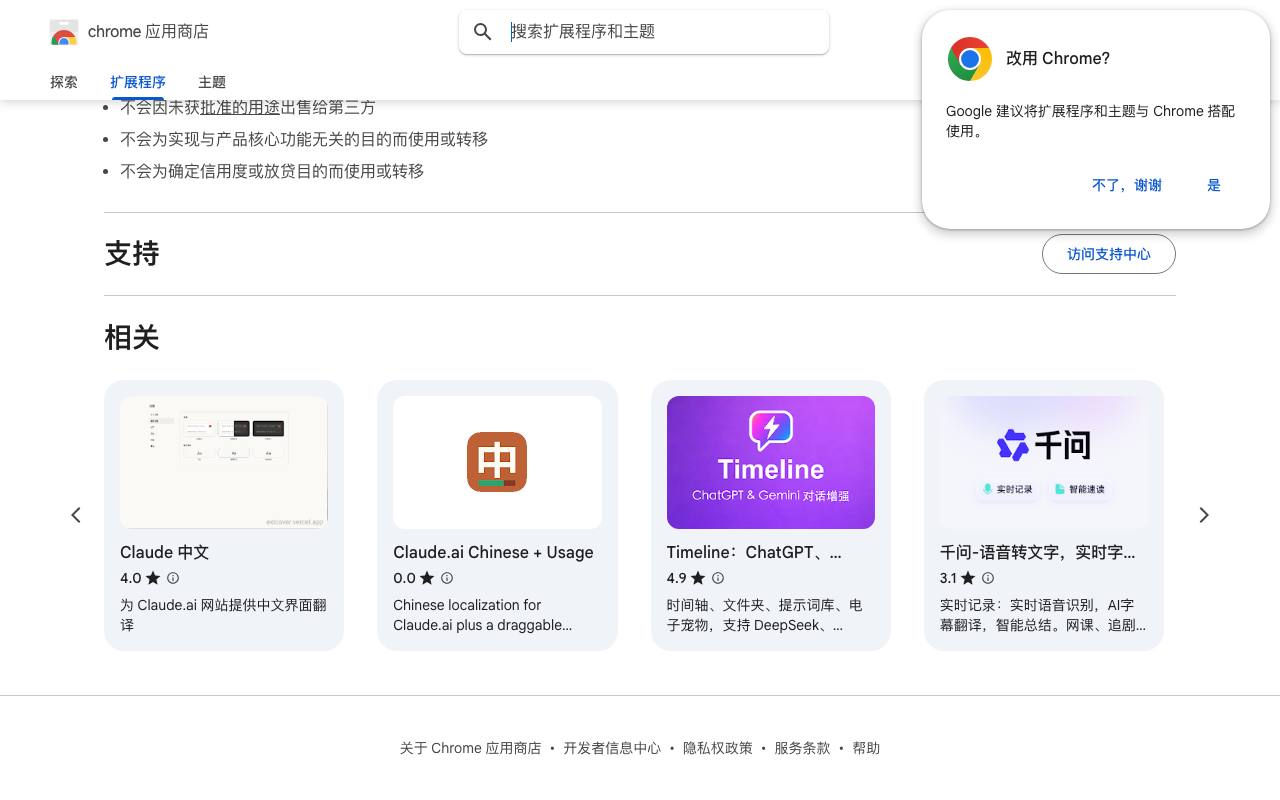1280x800 pixels.
Task: Open the Timeline extension thumbnail
Action: [x=771, y=462]
